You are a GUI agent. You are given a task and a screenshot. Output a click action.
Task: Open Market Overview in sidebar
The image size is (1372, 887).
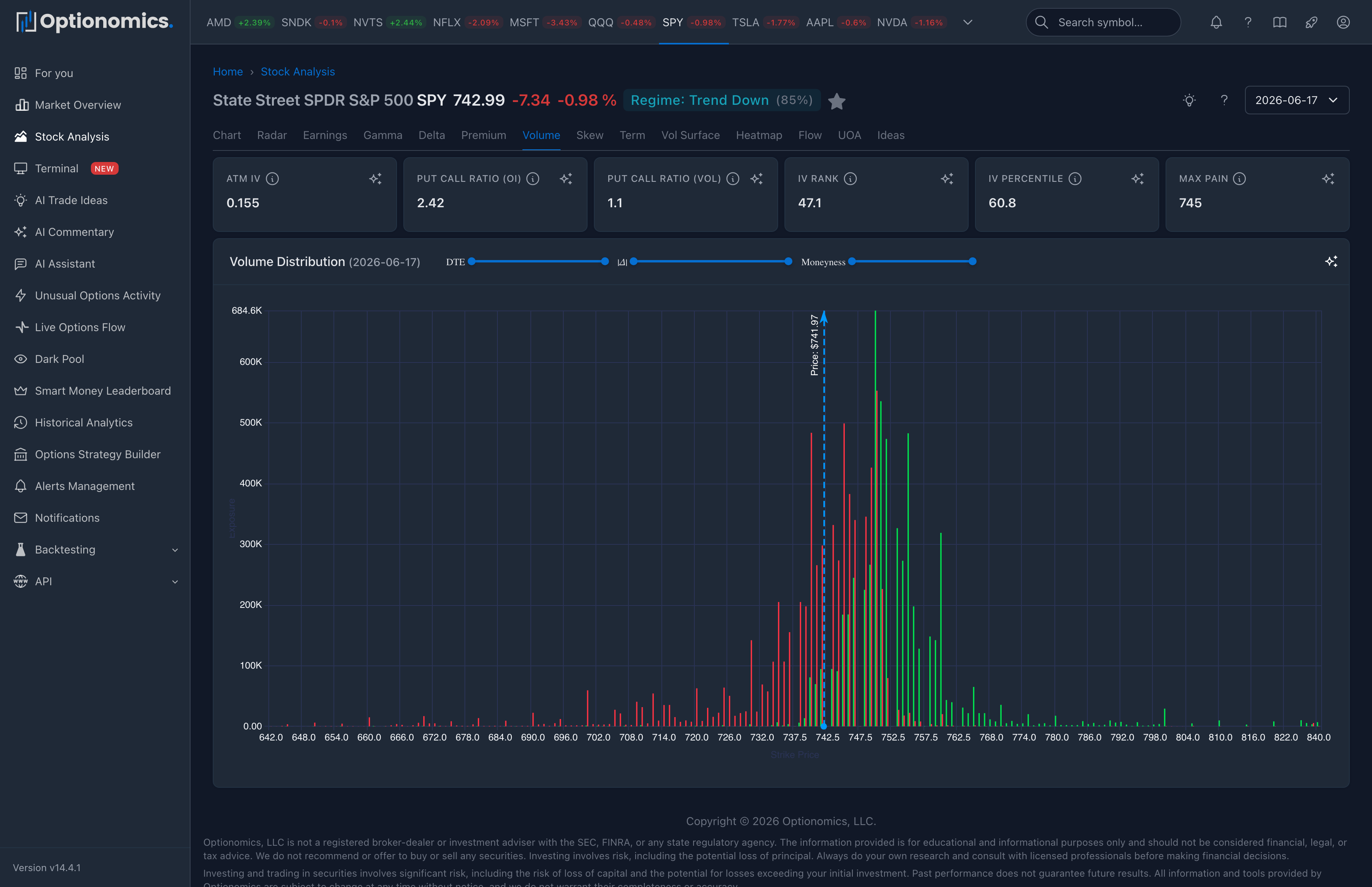click(95, 105)
